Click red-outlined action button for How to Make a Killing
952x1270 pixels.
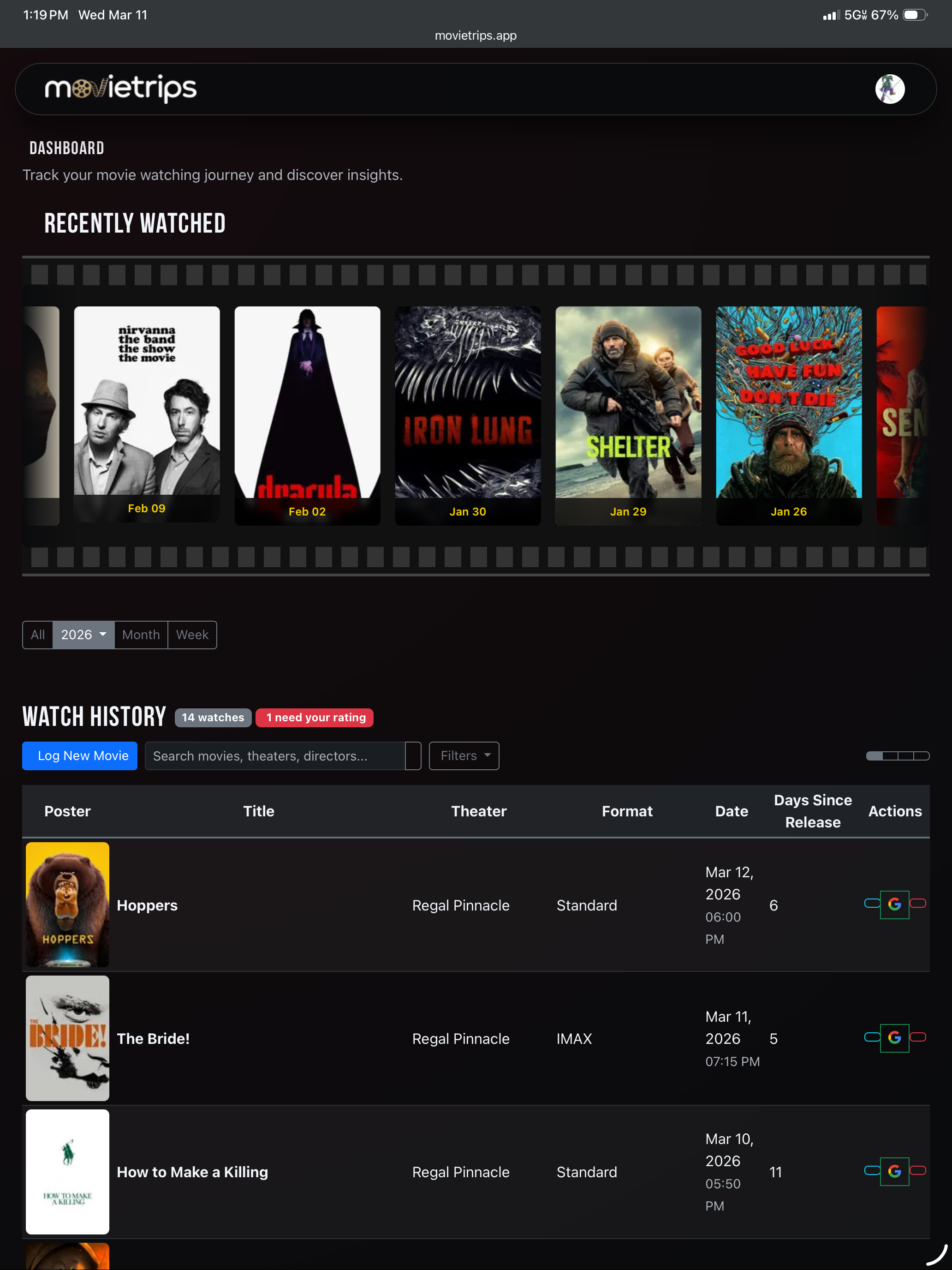click(917, 1171)
